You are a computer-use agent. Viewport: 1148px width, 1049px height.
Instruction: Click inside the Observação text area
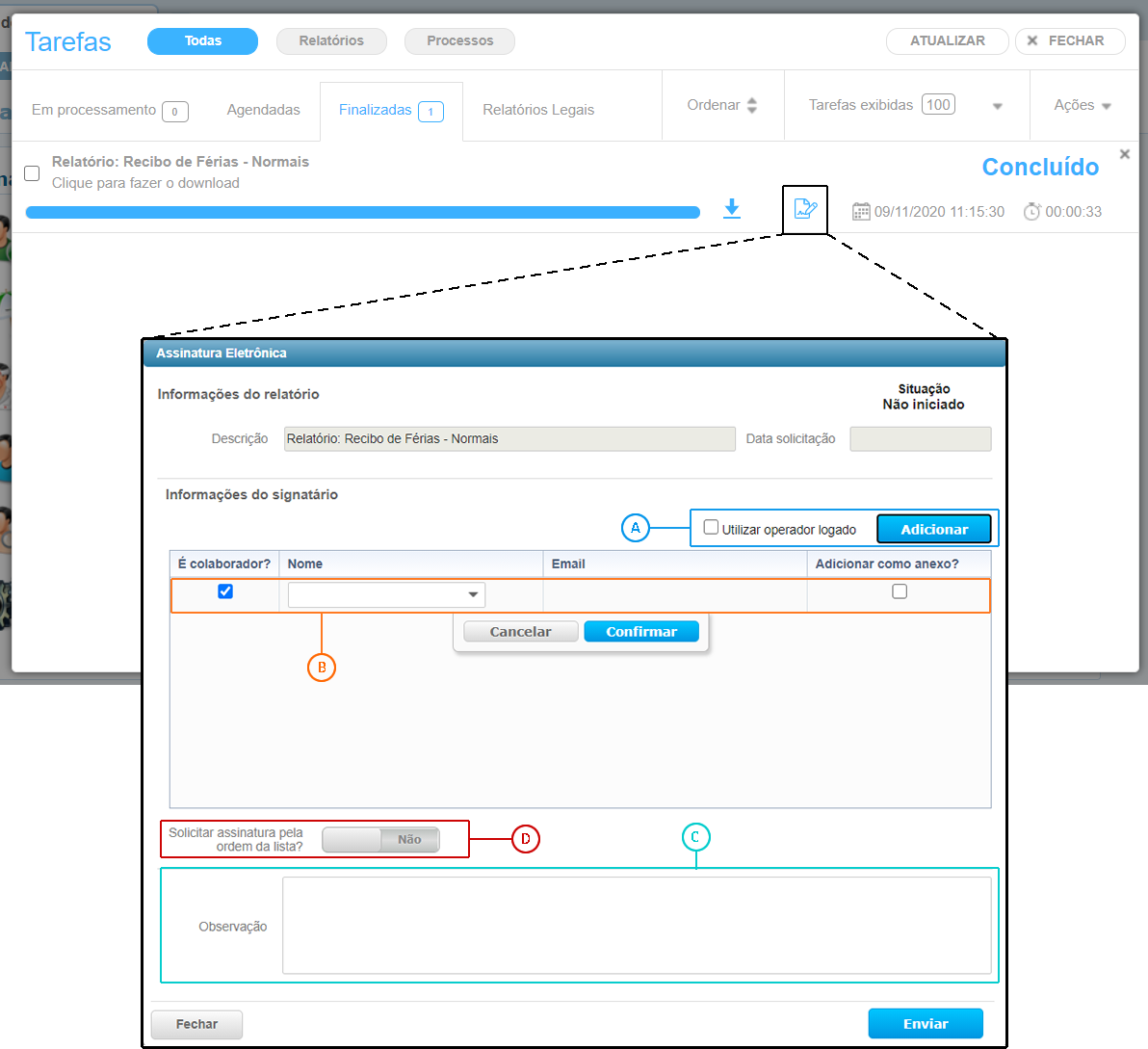click(636, 925)
